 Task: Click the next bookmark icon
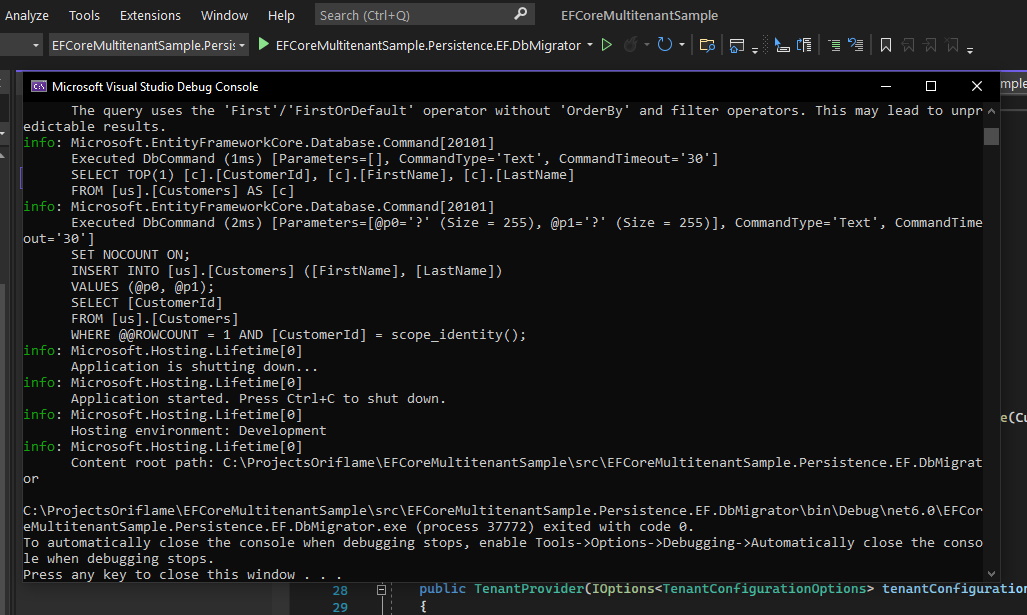(929, 45)
